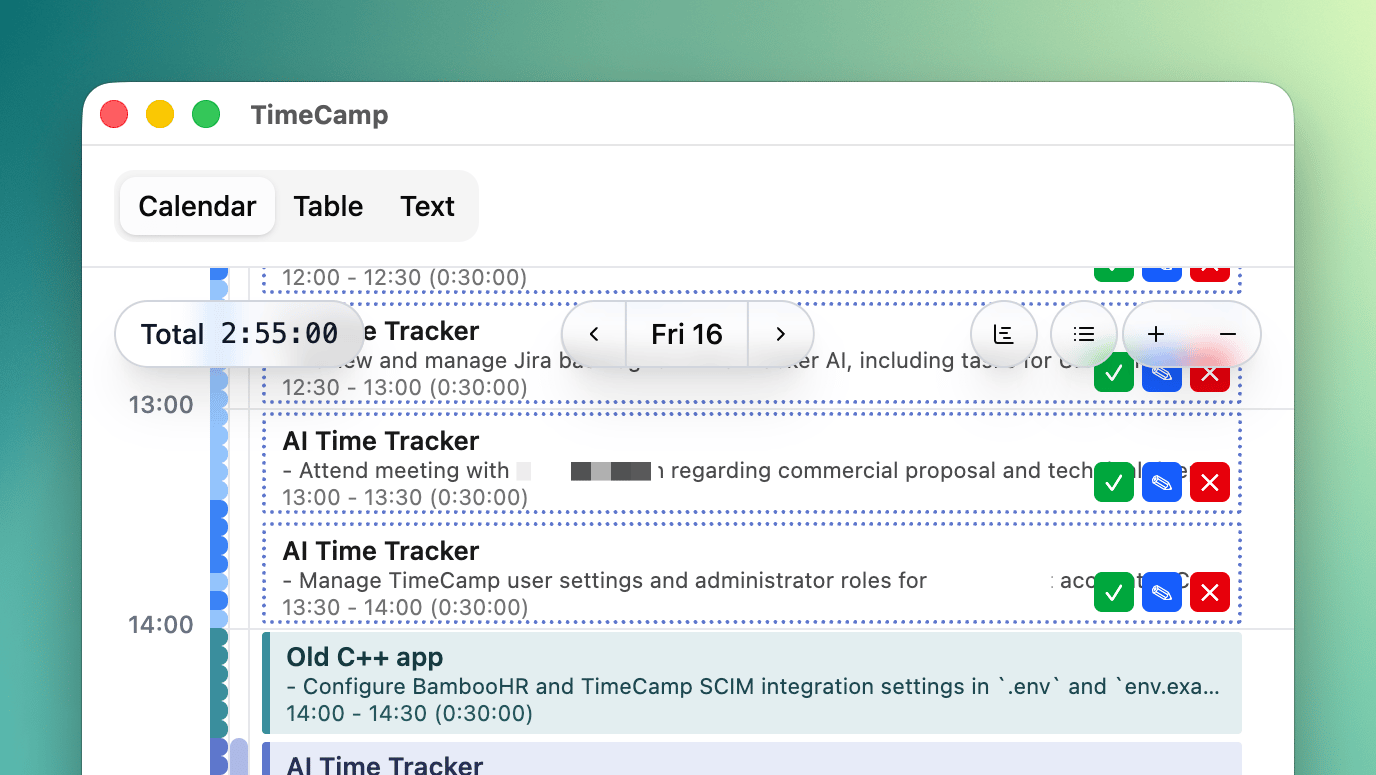The image size is (1376, 775).
Task: Switch to the Calendar view tab
Action: (197, 206)
